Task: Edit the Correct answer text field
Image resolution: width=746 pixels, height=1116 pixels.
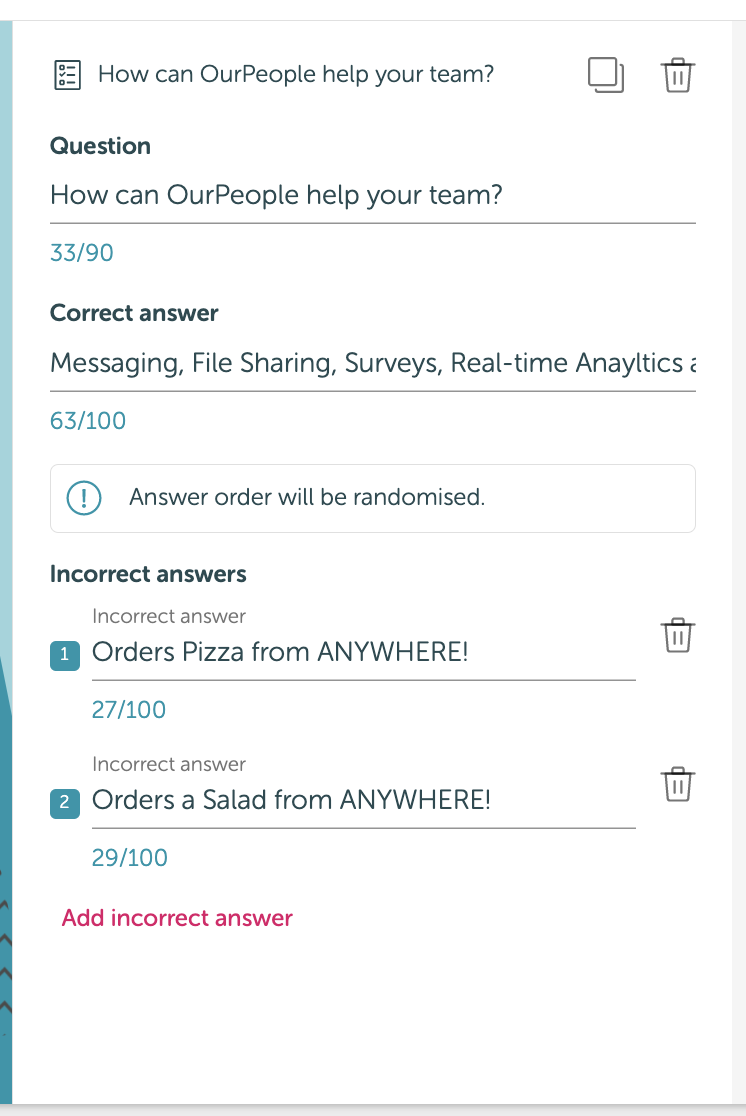Action: click(x=372, y=363)
